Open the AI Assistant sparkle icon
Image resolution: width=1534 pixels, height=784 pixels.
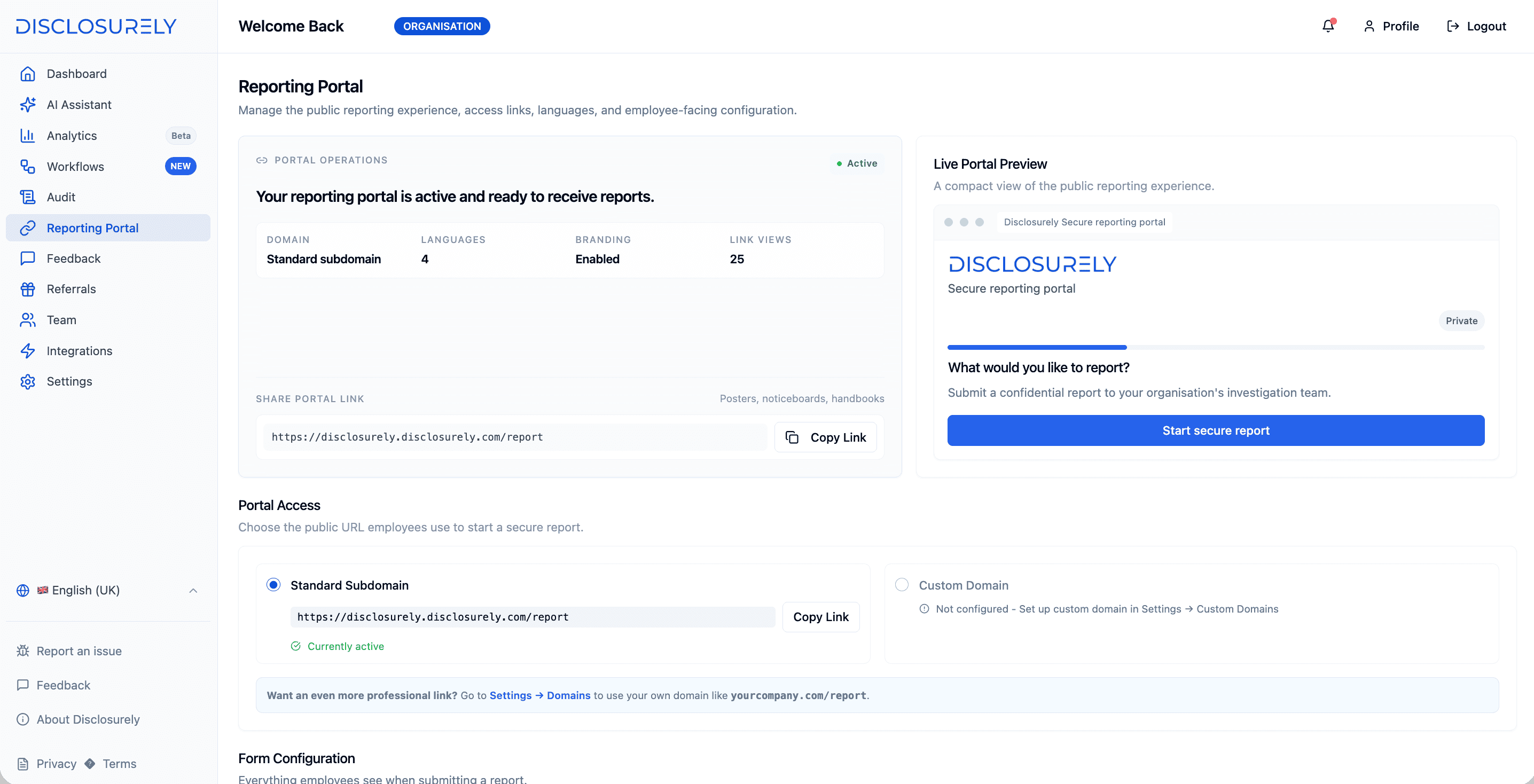pos(27,105)
